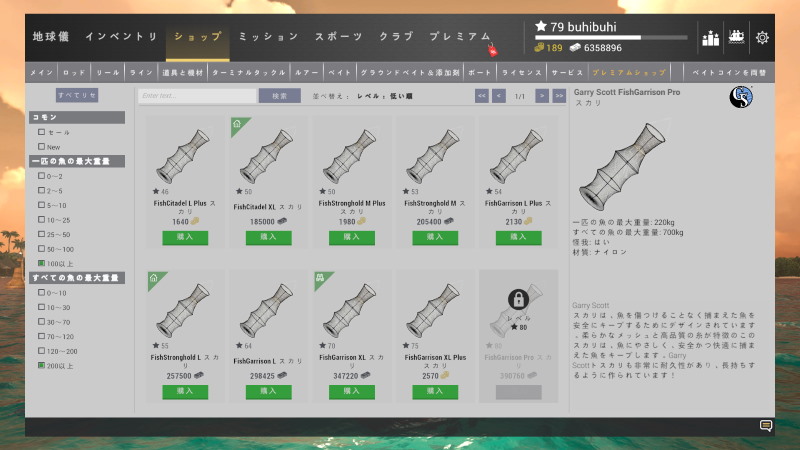Uncheck the 100以上 weight checkbox

[41, 263]
